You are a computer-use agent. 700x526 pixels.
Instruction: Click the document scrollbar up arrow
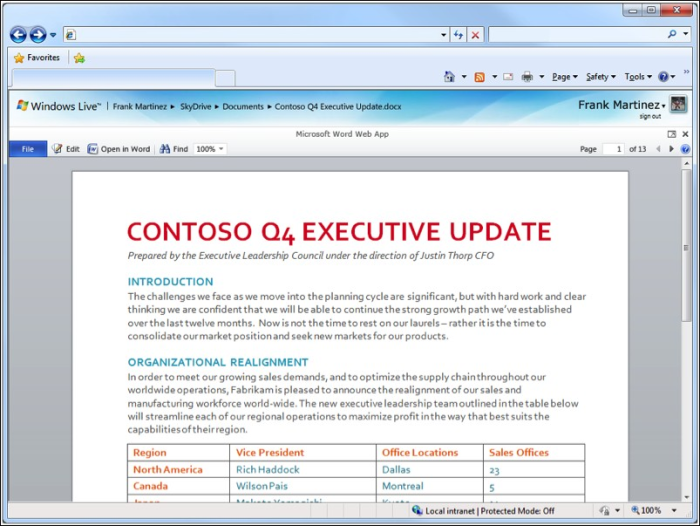pos(686,163)
